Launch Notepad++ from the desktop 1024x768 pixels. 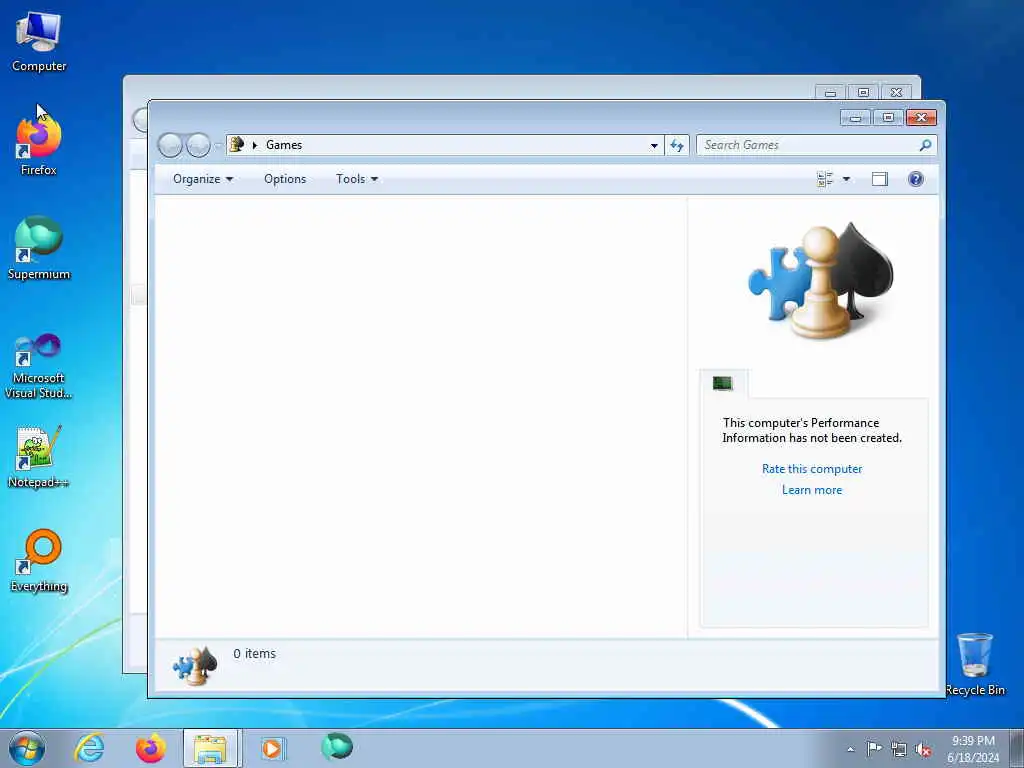tap(39, 457)
